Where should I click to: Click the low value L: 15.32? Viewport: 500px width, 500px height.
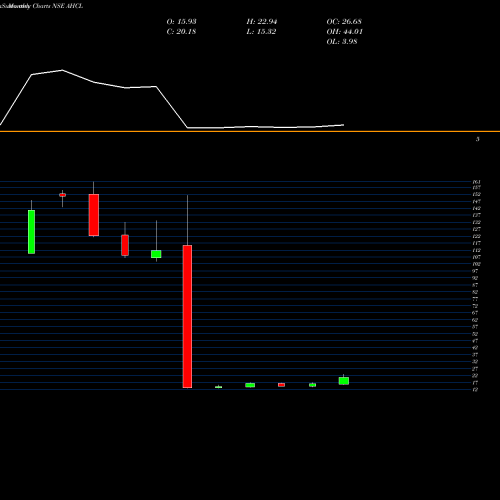click(x=261, y=32)
